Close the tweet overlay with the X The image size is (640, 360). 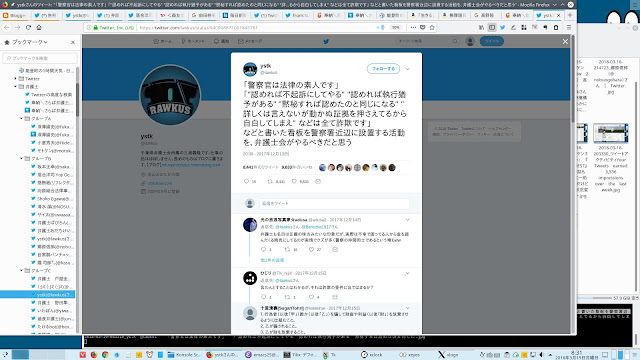click(565, 41)
